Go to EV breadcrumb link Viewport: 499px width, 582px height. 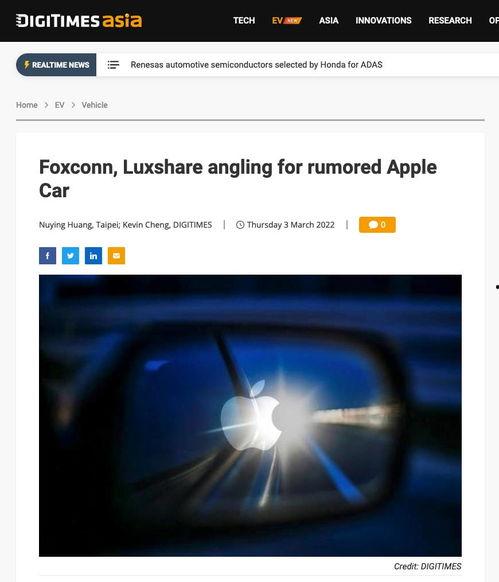59,105
